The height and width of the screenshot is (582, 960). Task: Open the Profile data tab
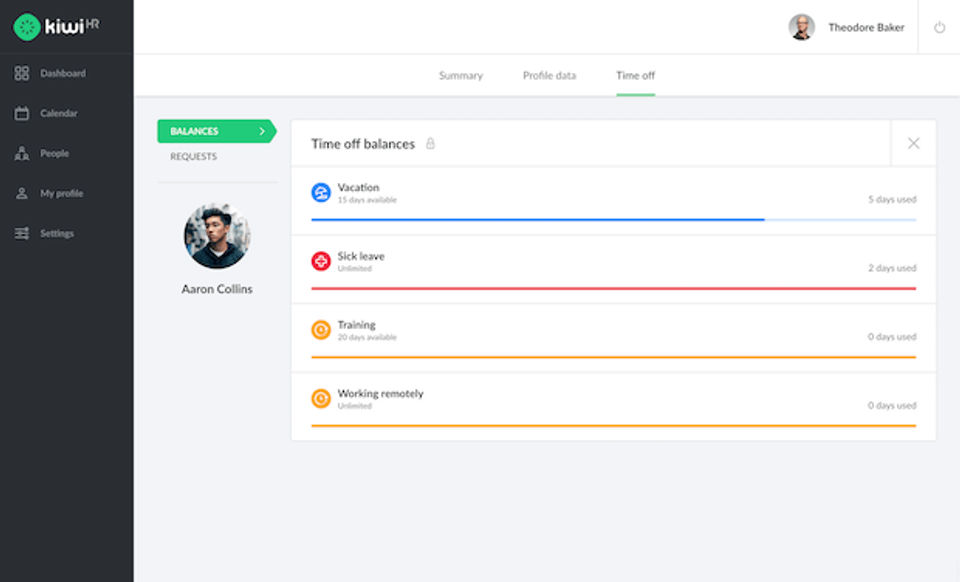[x=549, y=76]
